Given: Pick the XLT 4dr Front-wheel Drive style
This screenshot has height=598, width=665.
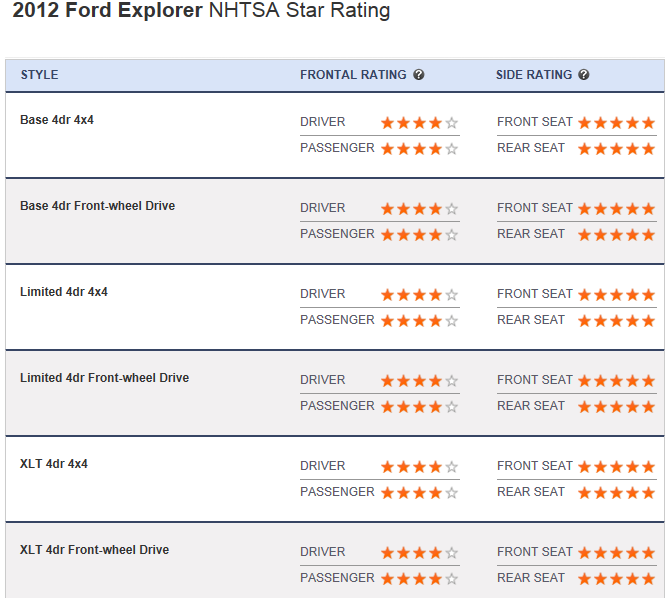Looking at the screenshot, I should 94,550.
